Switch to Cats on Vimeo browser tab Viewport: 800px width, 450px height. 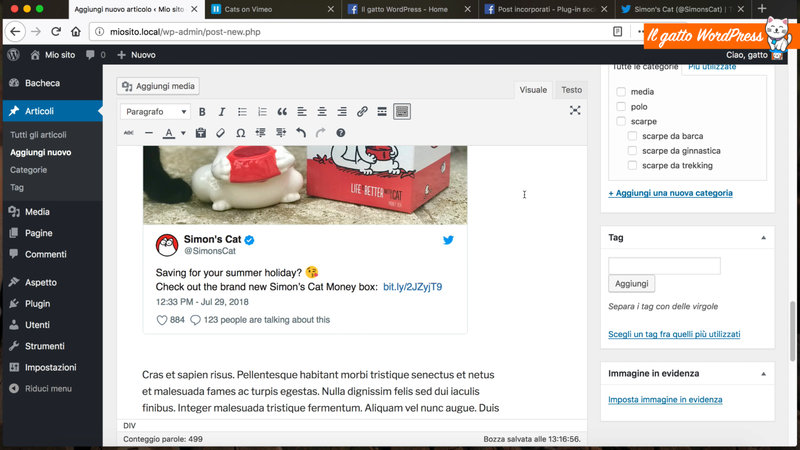273,9
